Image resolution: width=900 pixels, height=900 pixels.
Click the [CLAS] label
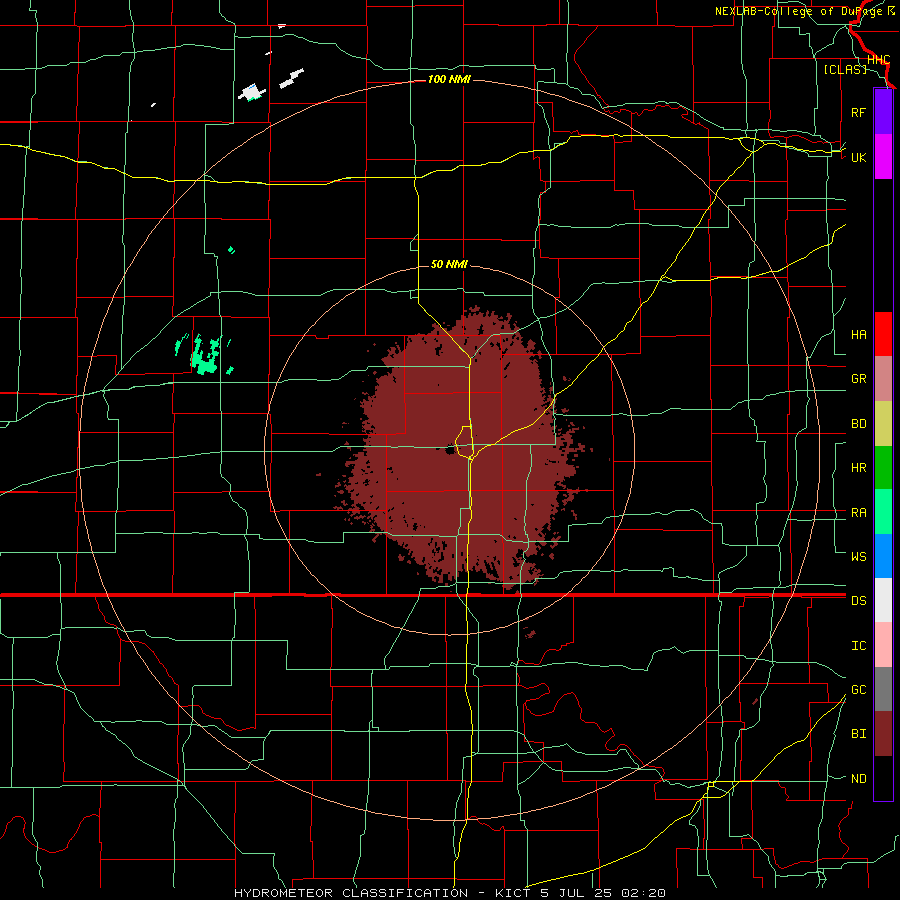click(x=845, y=69)
